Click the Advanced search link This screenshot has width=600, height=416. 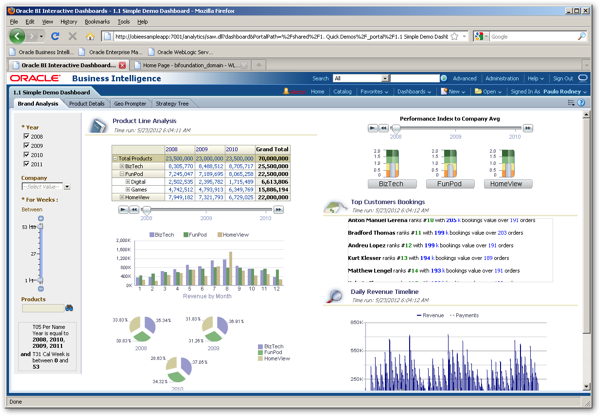[465, 78]
